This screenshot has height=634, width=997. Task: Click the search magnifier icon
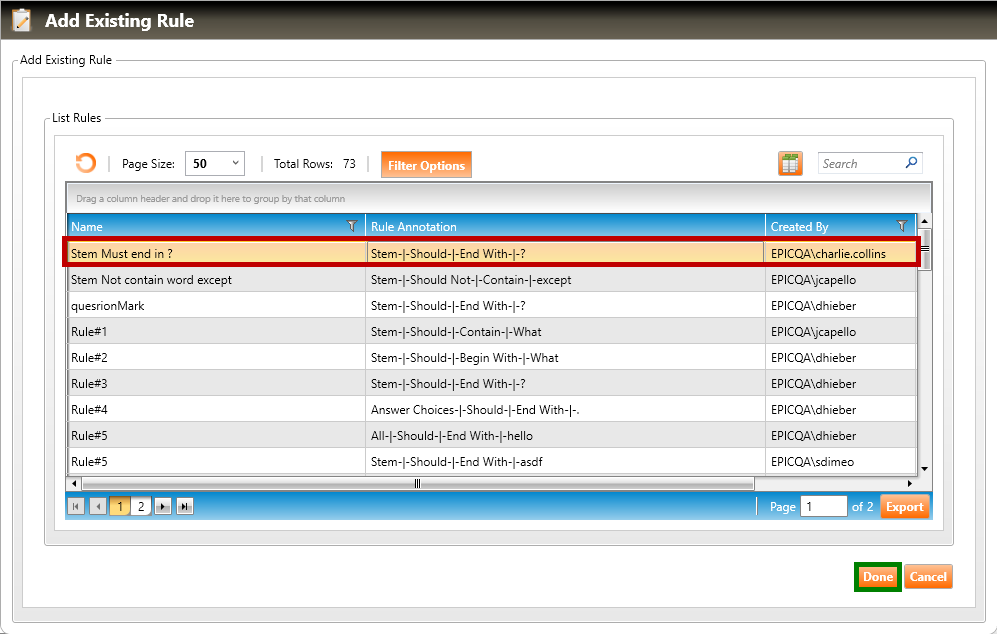point(911,163)
